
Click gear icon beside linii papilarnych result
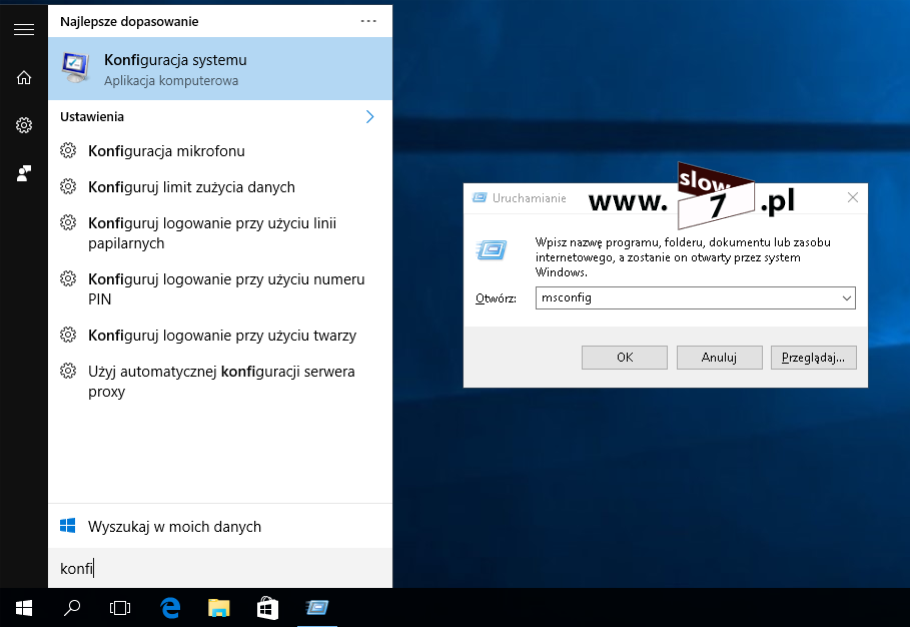click(68, 223)
